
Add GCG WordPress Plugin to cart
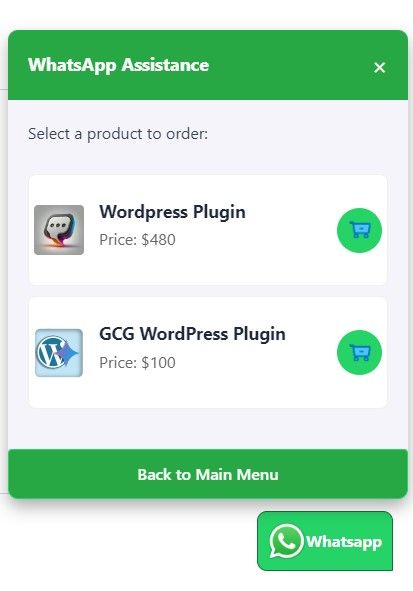tap(359, 352)
